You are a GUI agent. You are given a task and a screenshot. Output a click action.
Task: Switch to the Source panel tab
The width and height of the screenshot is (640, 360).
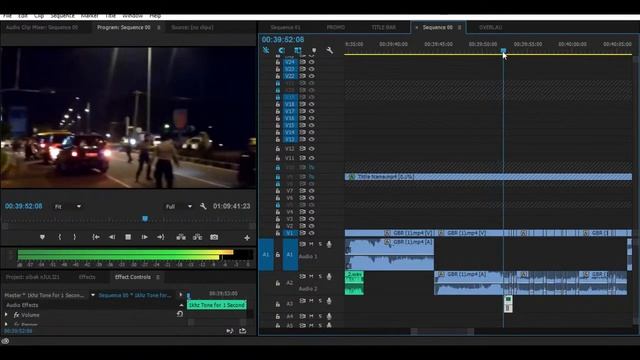tap(192, 27)
